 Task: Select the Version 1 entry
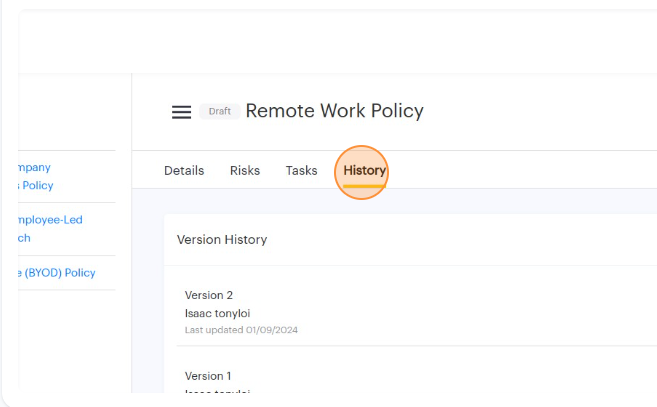208,376
